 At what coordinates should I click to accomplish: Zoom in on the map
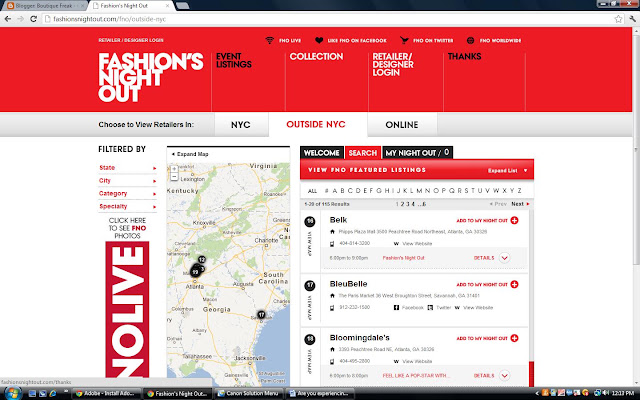tap(174, 169)
